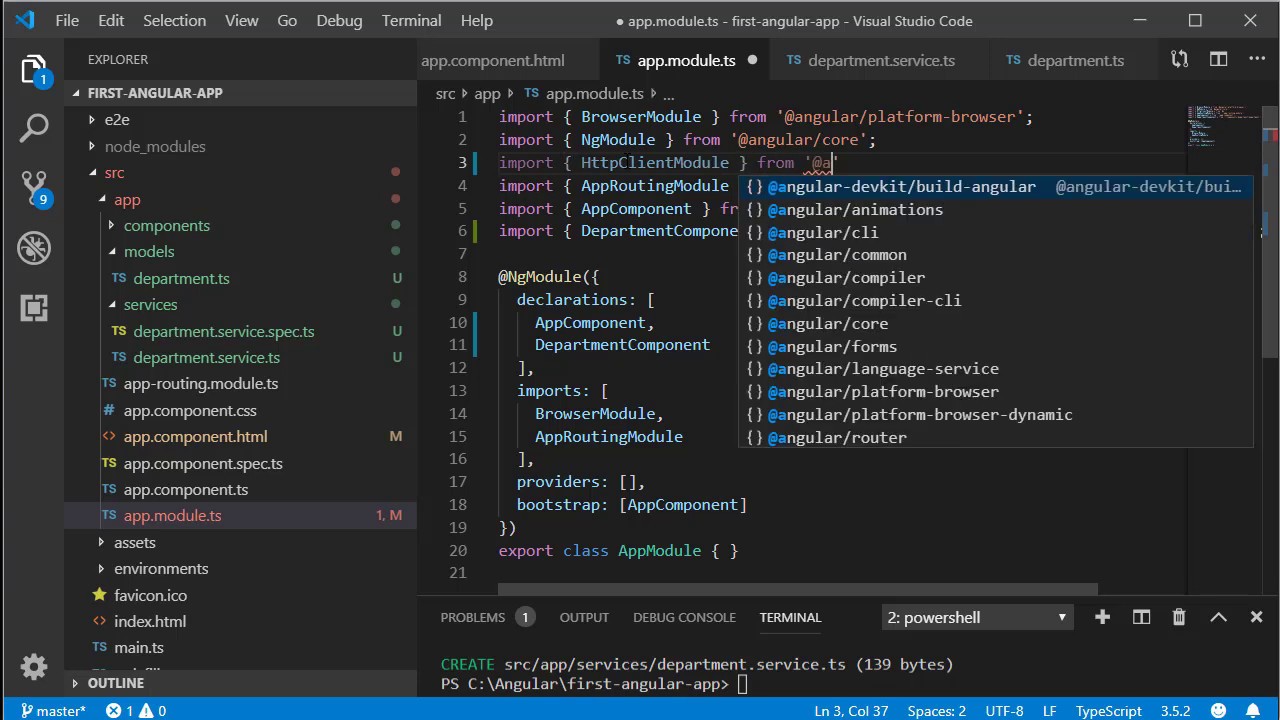Open the Debug view icon
Screen dimensions: 1280x720
34,247
